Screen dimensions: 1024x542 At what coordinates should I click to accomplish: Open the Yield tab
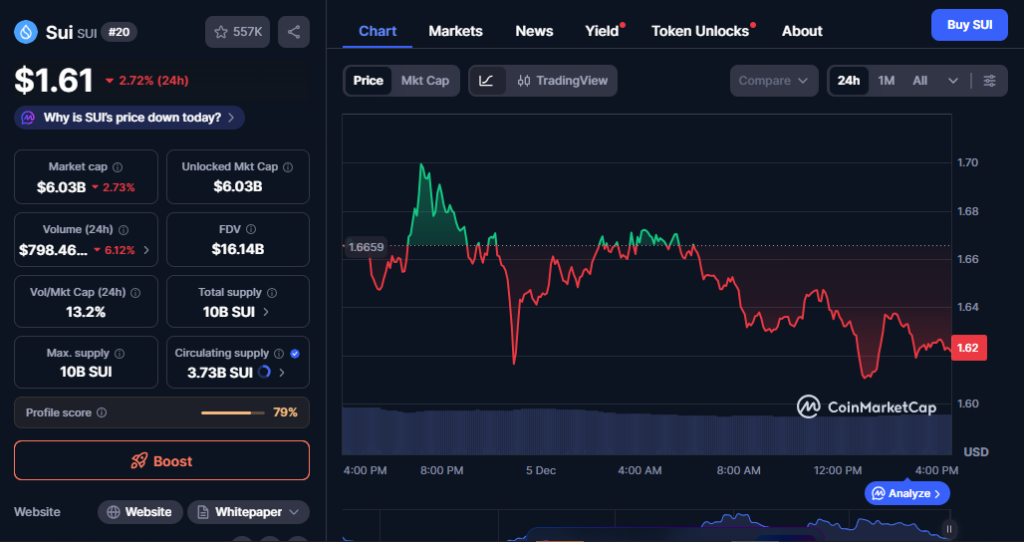pos(602,31)
